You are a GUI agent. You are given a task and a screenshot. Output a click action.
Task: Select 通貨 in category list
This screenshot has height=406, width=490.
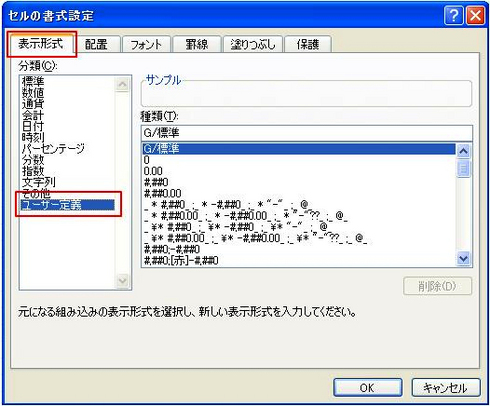pos(33,104)
